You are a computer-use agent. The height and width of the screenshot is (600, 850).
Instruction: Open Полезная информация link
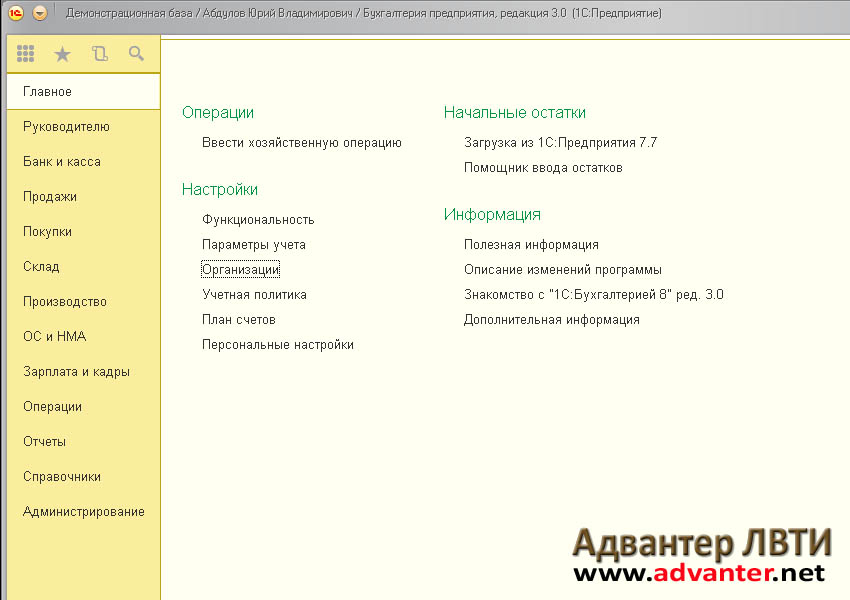pyautogui.click(x=531, y=244)
